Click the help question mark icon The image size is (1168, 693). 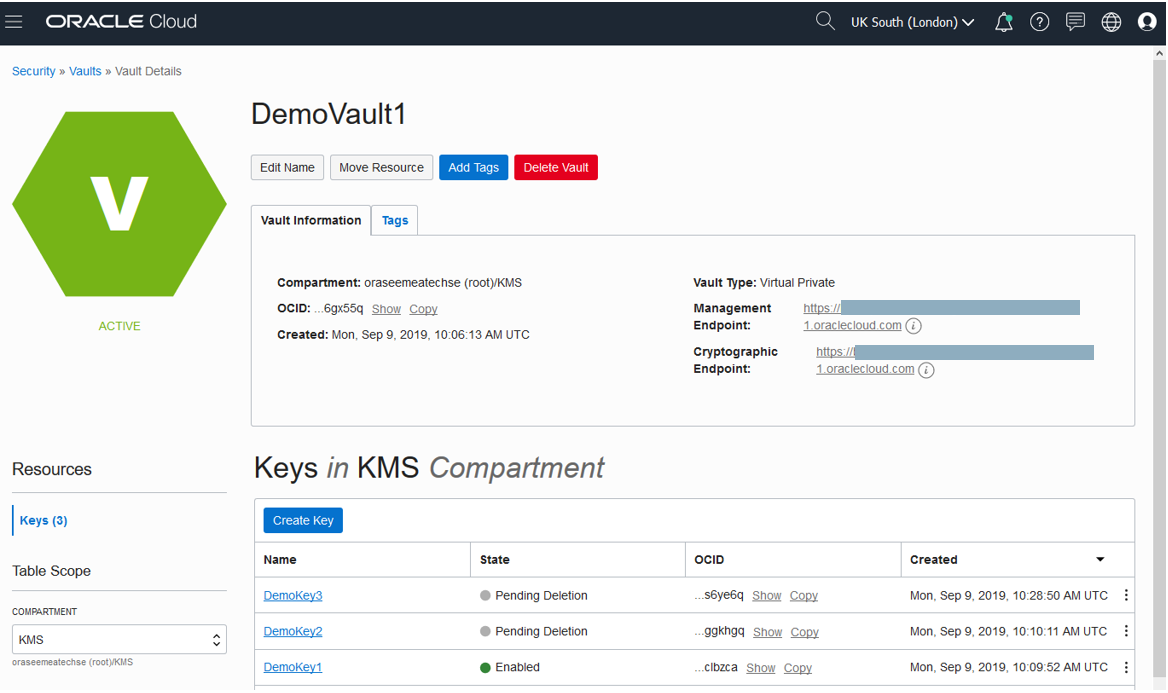[x=1039, y=22]
